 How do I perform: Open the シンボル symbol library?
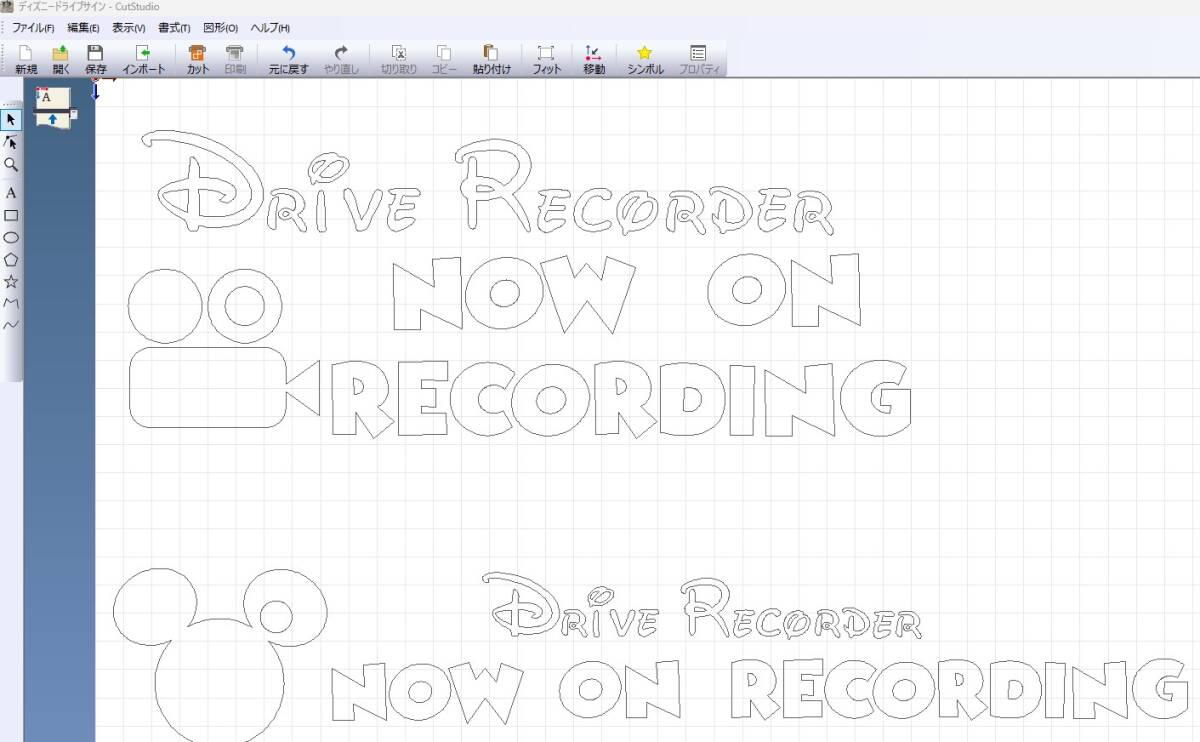(645, 59)
